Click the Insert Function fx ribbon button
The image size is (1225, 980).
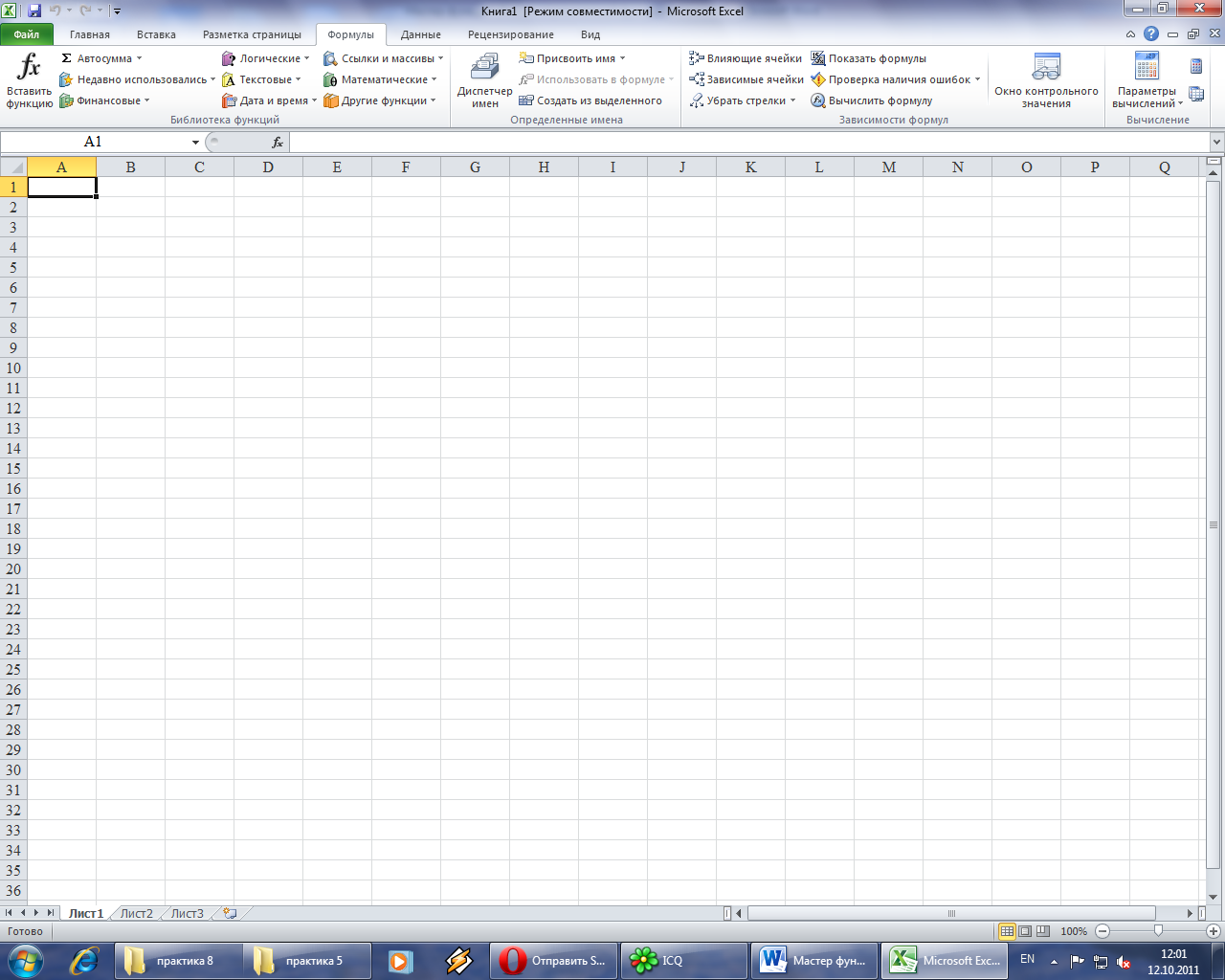coord(30,81)
